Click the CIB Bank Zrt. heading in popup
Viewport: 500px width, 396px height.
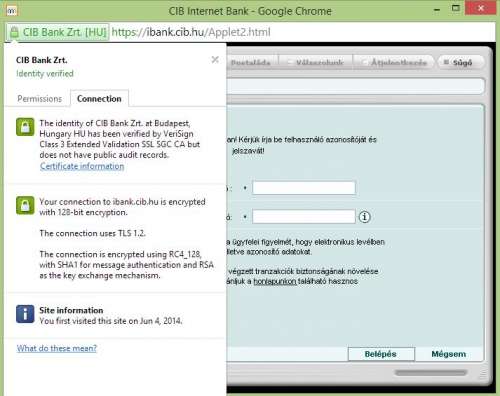[x=42, y=60]
